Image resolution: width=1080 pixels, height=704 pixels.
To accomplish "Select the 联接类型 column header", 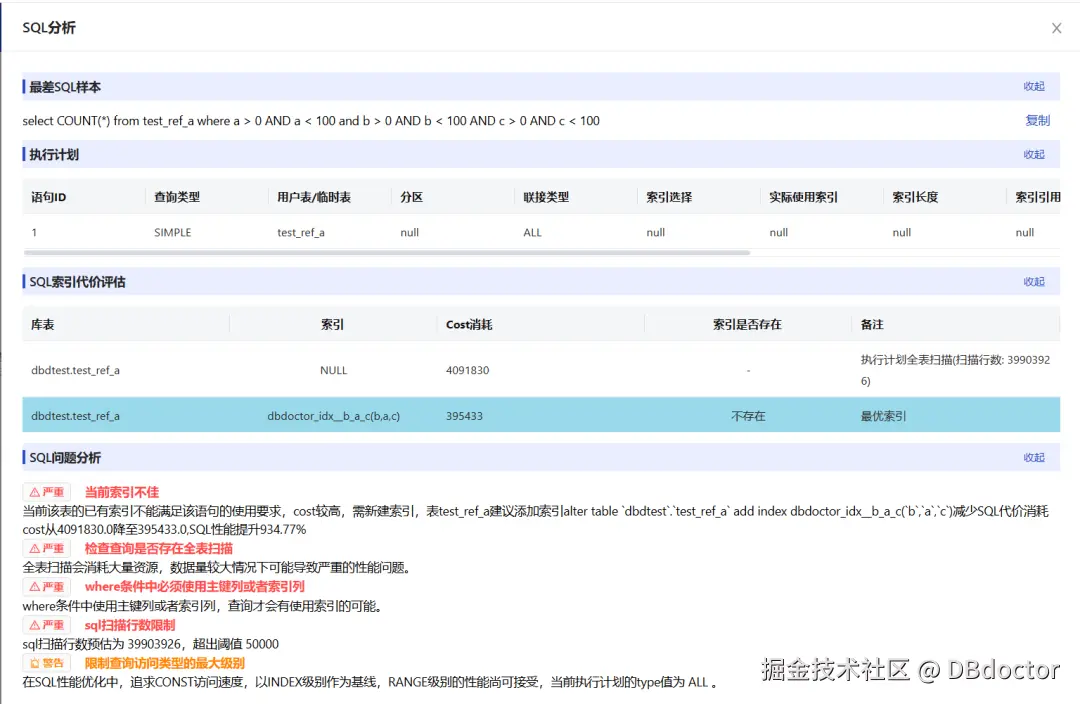I will click(x=546, y=197).
